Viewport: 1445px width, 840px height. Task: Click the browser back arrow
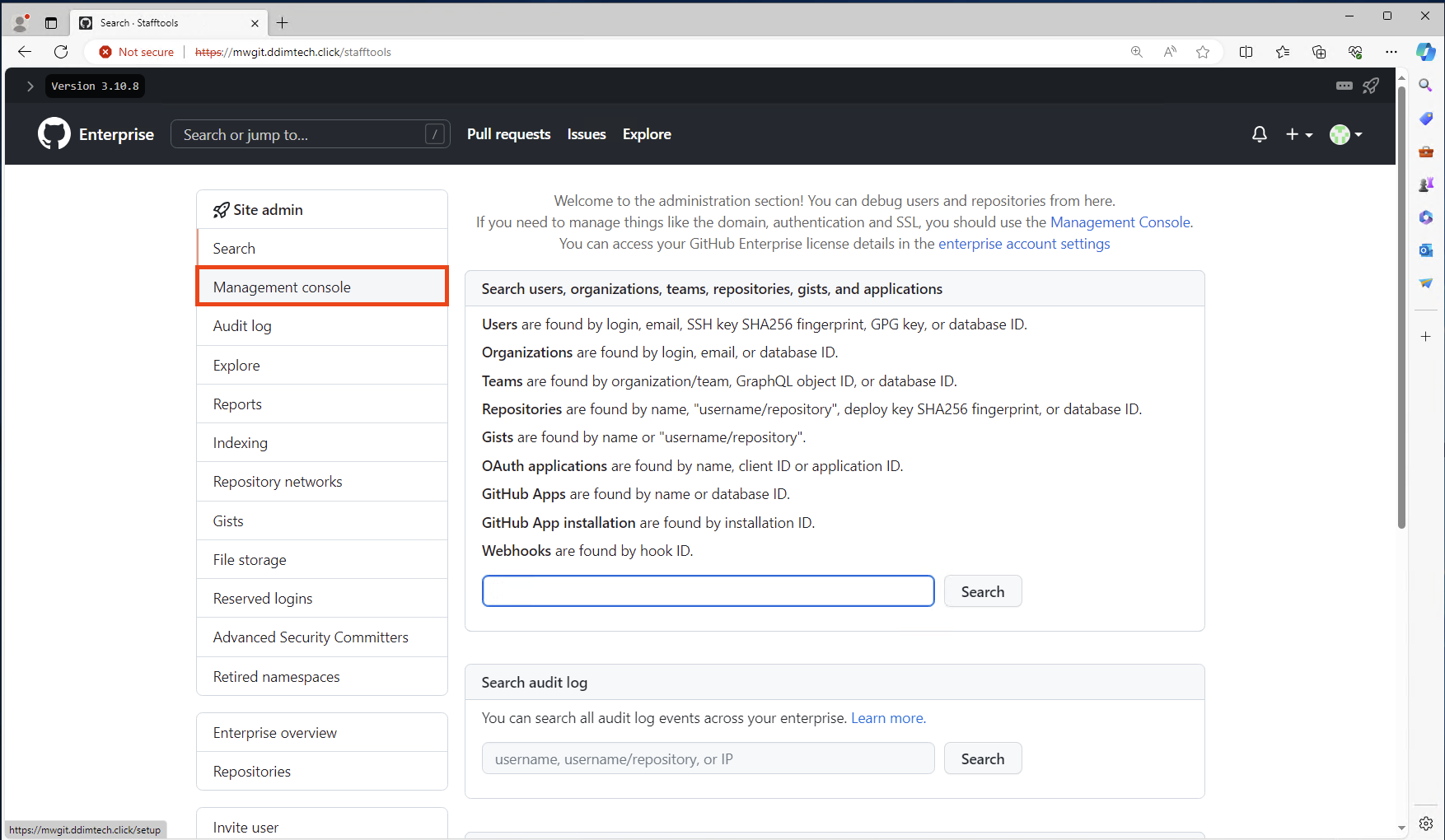(25, 52)
